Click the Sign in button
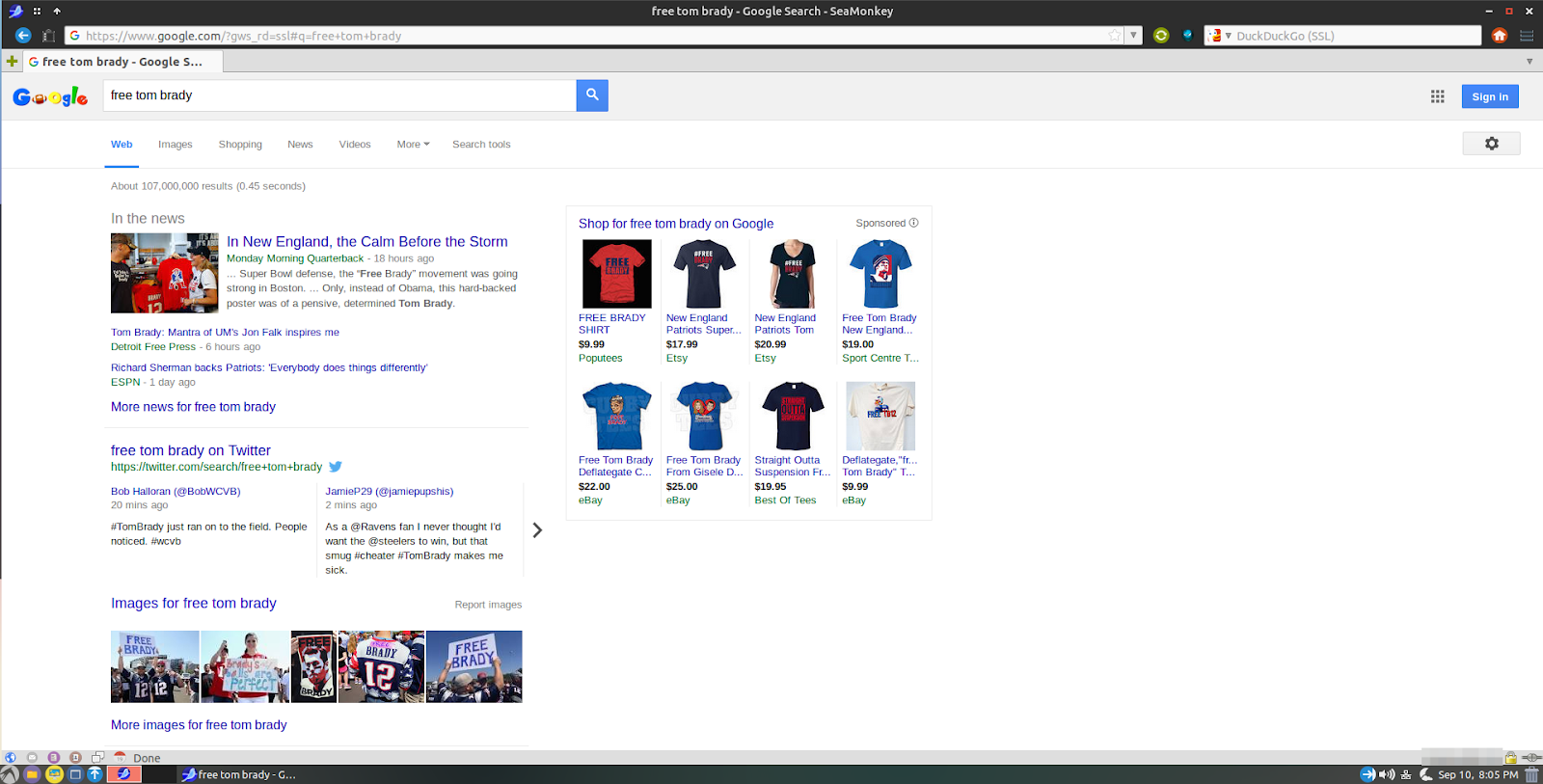The width and height of the screenshot is (1543, 784). [1490, 96]
